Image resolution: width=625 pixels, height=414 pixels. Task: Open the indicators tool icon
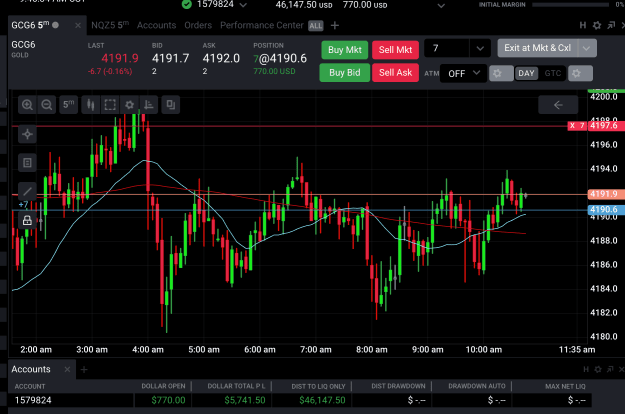point(149,105)
